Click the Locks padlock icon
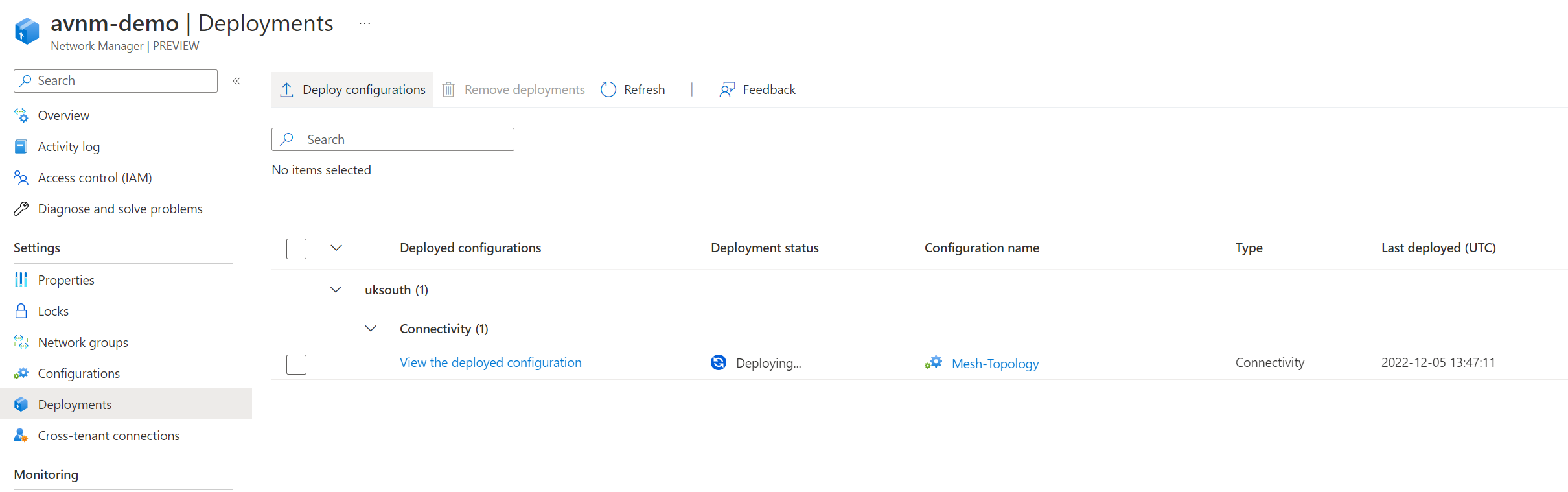The image size is (1568, 492). click(21, 311)
